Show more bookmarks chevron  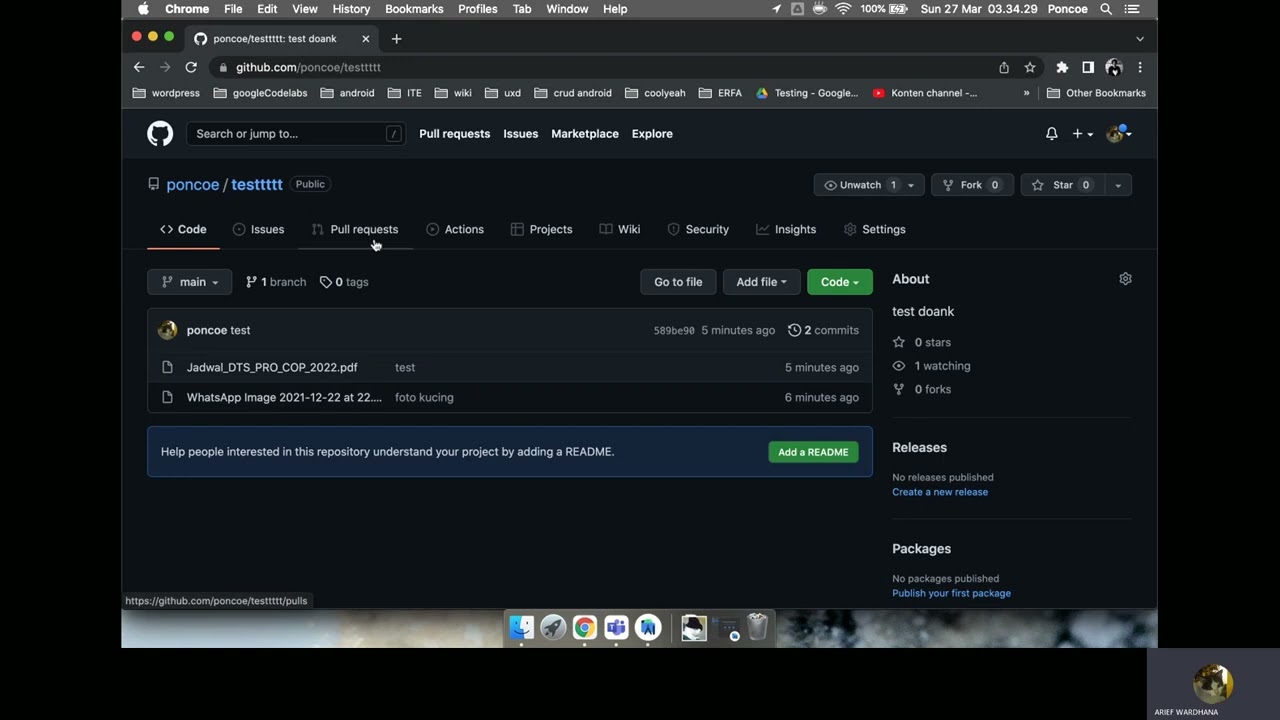click(1026, 93)
